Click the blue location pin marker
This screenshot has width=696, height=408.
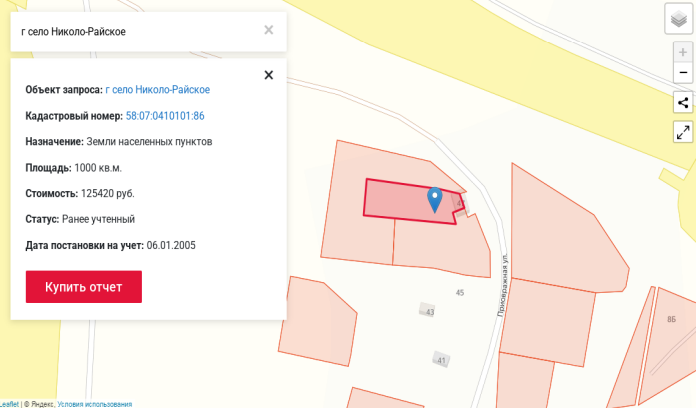tap(435, 198)
